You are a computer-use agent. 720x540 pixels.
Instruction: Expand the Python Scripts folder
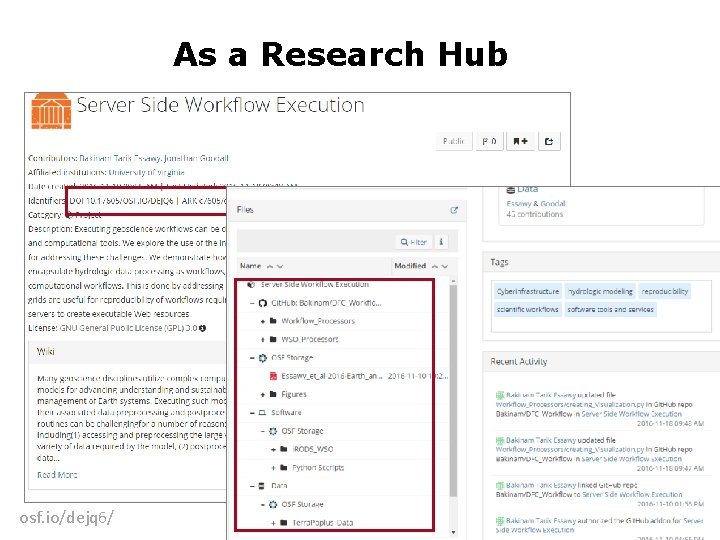(x=273, y=468)
